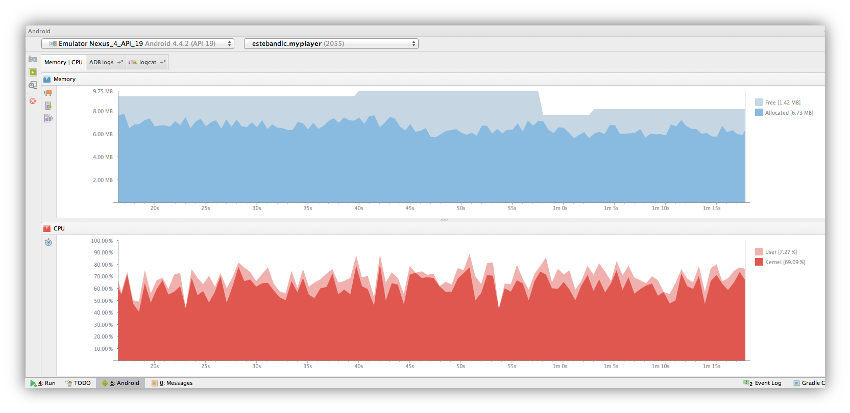Click the allocation tracking icon
This screenshot has width=850, height=413.
pos(48,118)
